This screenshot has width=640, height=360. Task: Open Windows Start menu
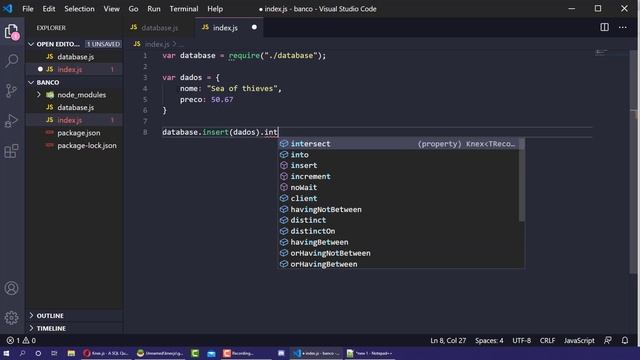[x=6, y=353]
